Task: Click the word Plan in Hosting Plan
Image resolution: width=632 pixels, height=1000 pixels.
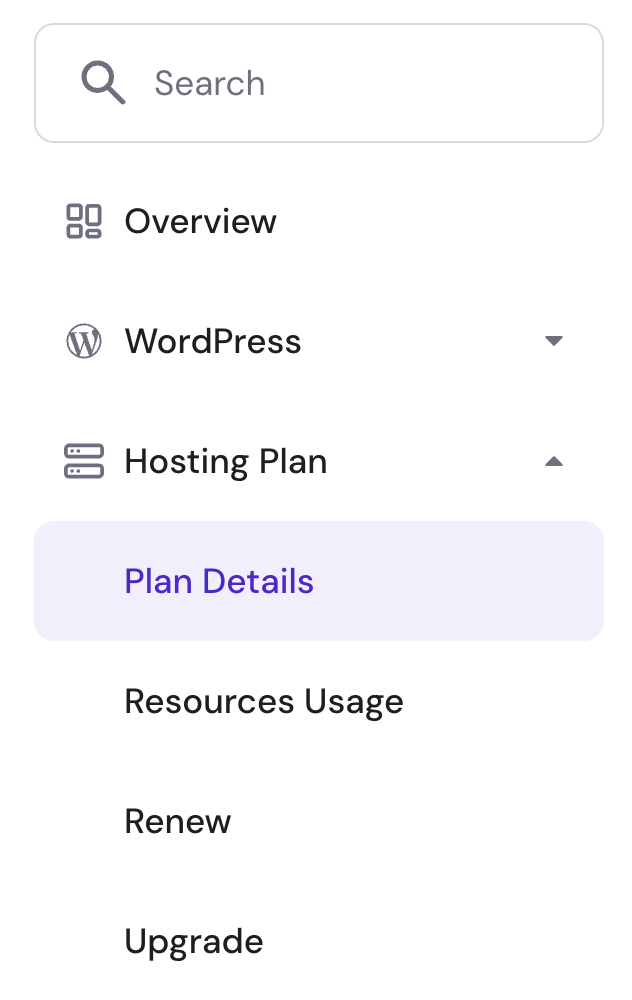Action: click(293, 462)
